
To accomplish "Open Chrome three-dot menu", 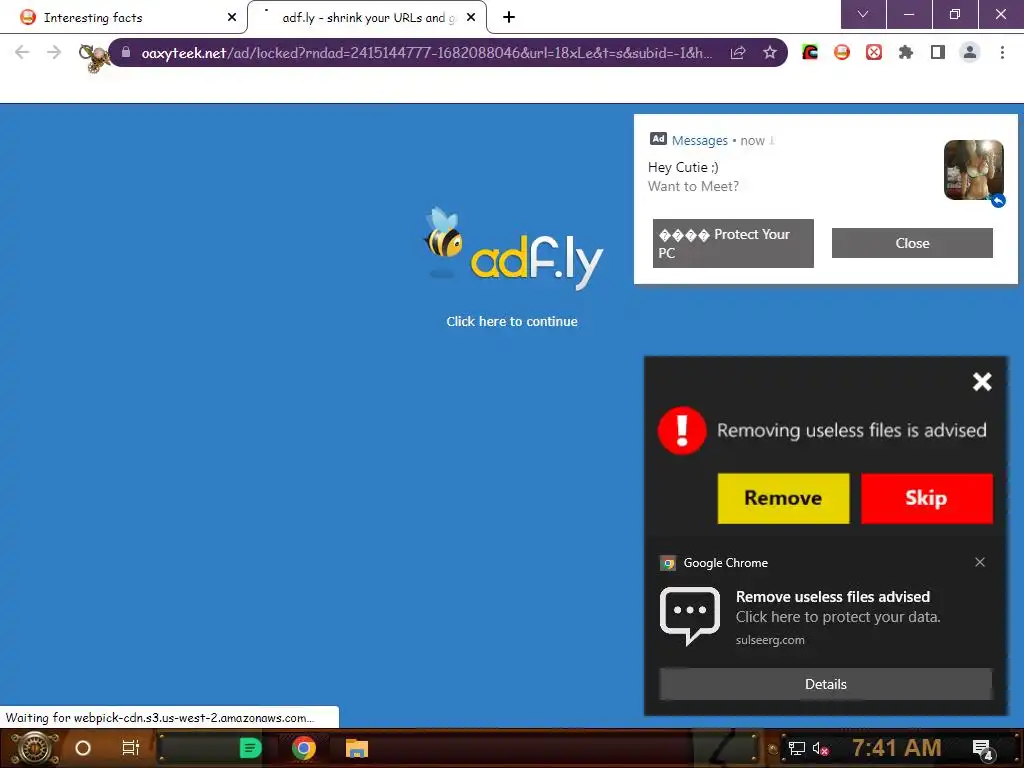I will pos(1002,52).
